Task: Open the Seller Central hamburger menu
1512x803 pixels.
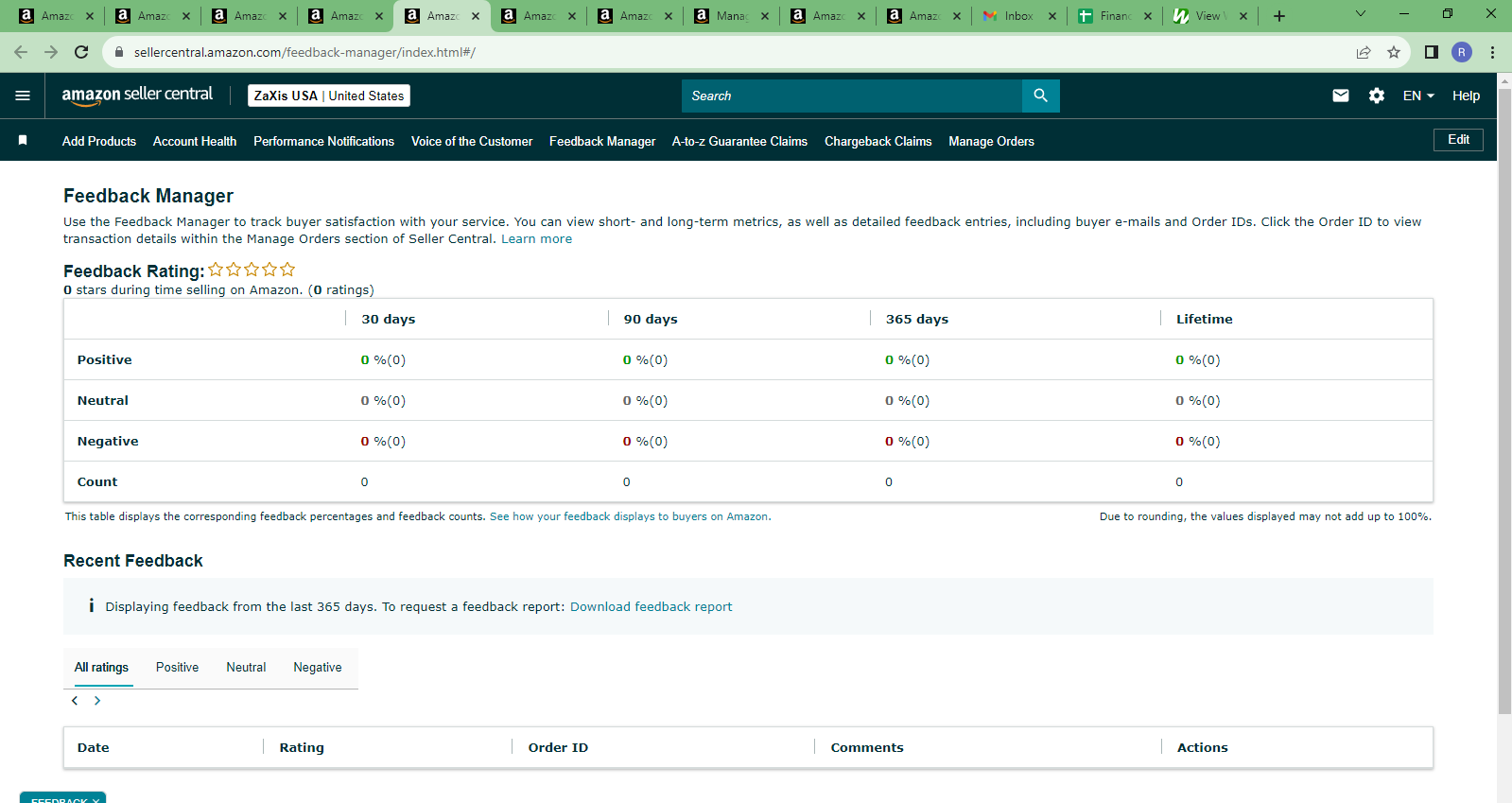Action: [23, 96]
